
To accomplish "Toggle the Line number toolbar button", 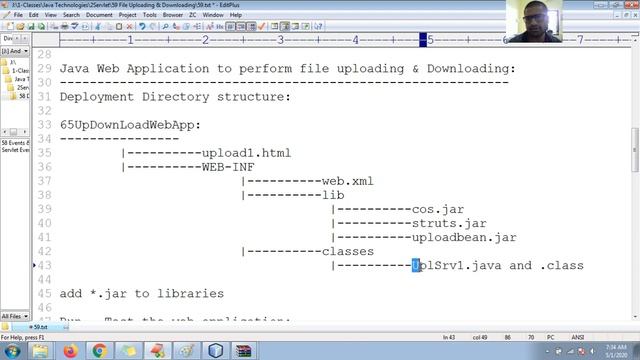I will coord(241,27).
